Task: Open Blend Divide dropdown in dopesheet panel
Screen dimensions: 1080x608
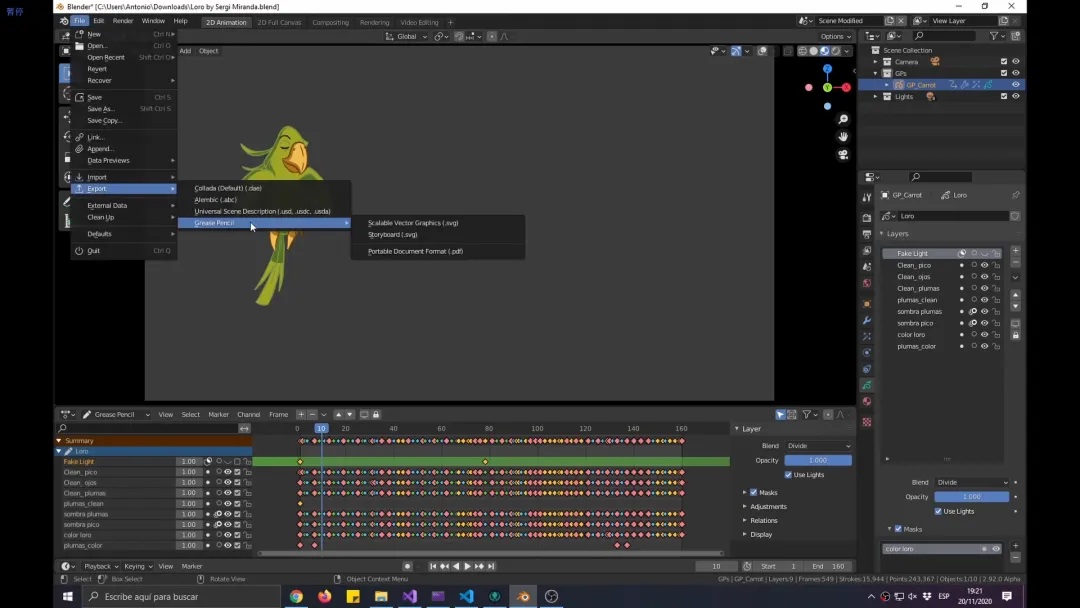Action: 818,445
